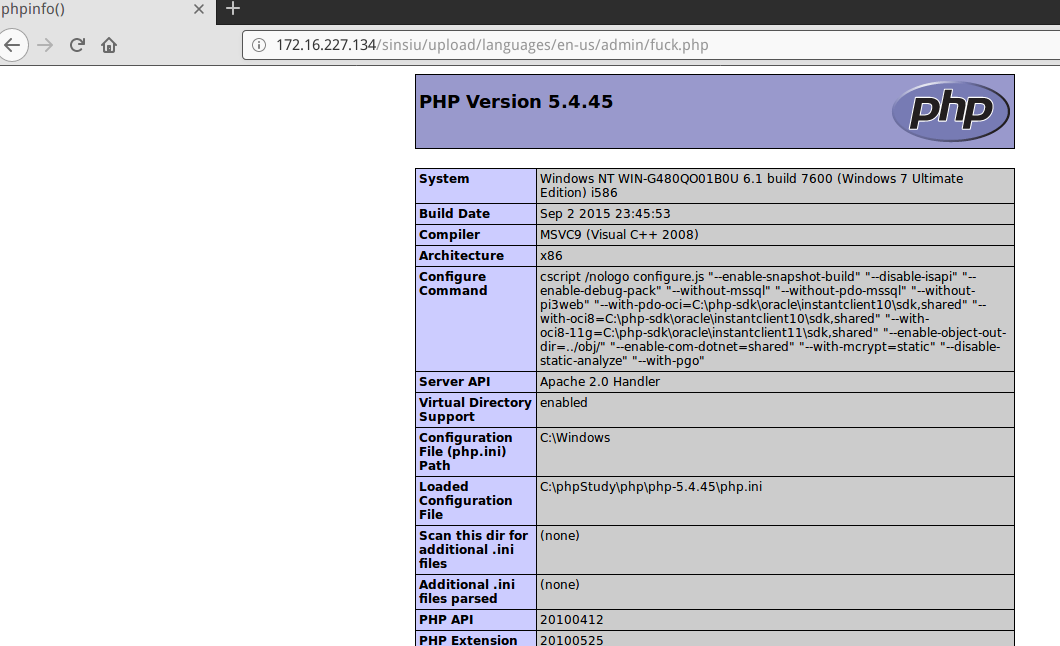Image resolution: width=1060 pixels, height=646 pixels.
Task: Select the Windows NT system value text
Action: click(x=751, y=186)
